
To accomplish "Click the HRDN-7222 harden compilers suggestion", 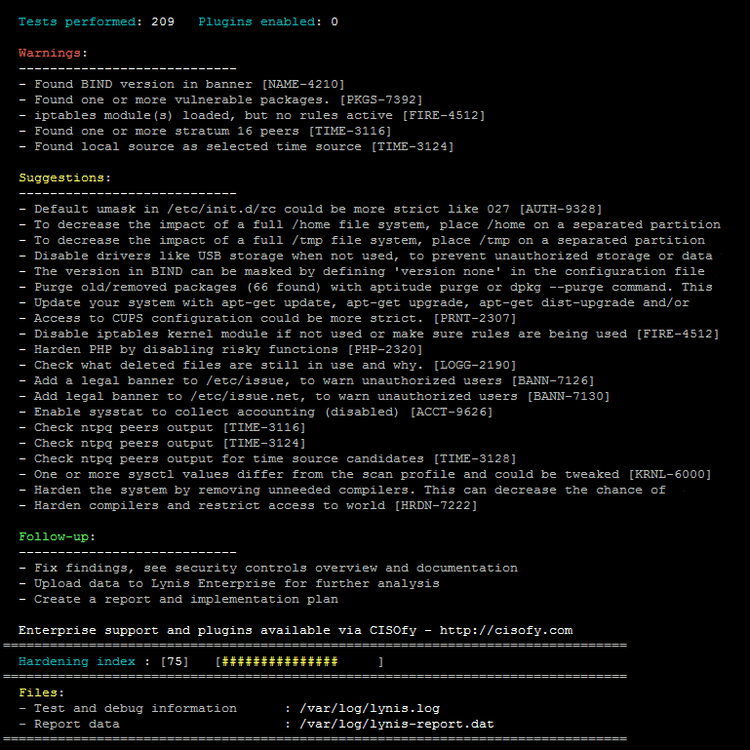I will [248, 506].
